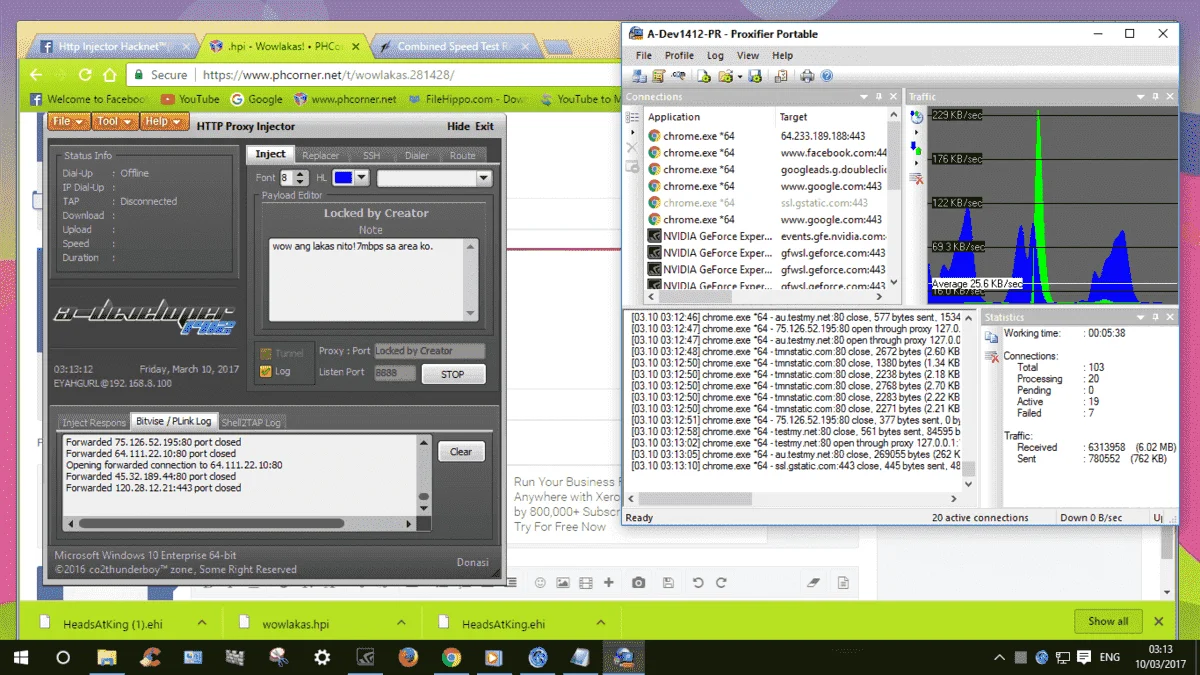Viewport: 1200px width, 675px height.
Task: Click the printer icon in Proxifier toolbar
Action: coord(807,76)
